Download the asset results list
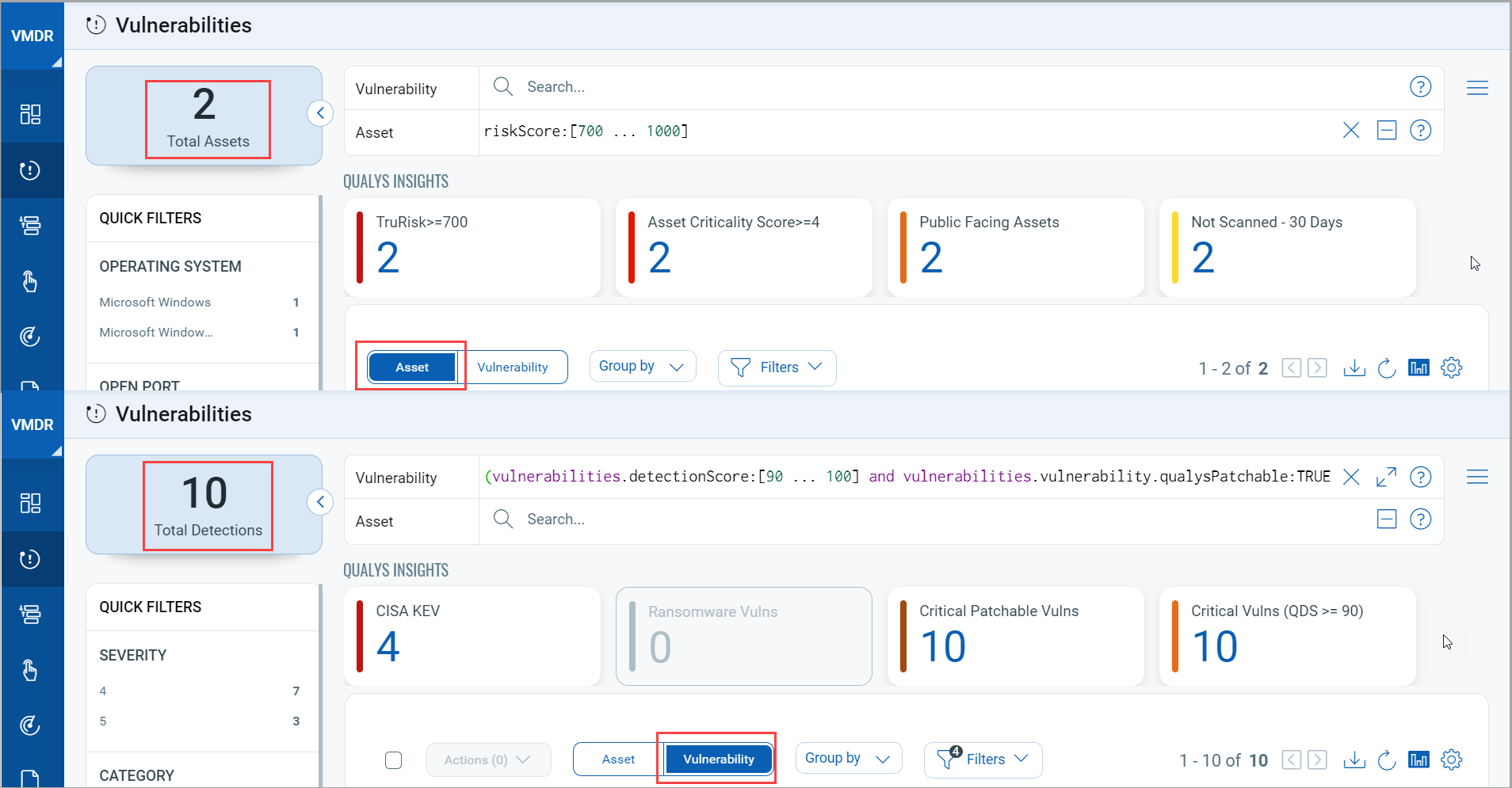 [1355, 367]
